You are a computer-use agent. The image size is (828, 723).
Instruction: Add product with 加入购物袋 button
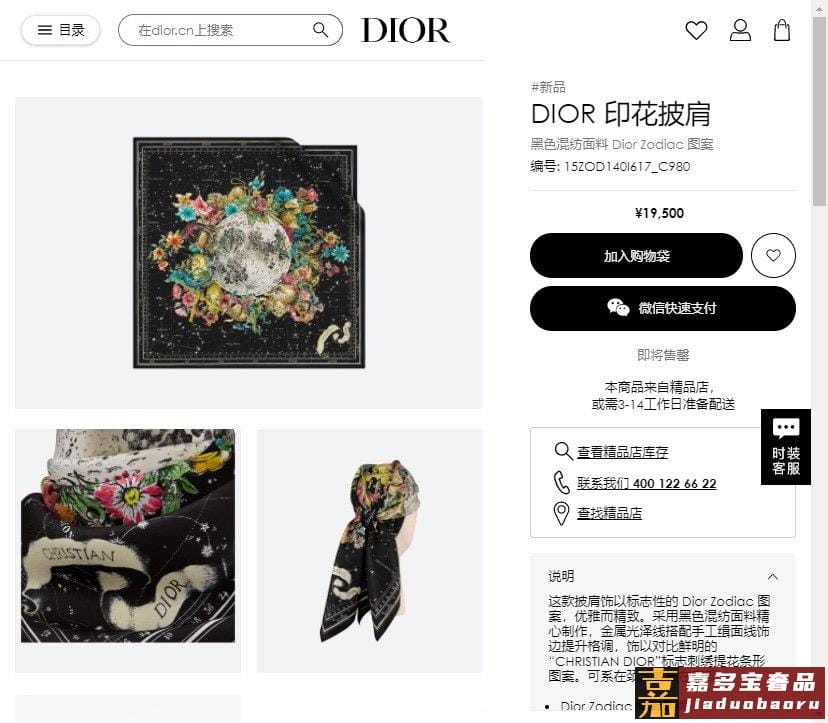coord(636,256)
